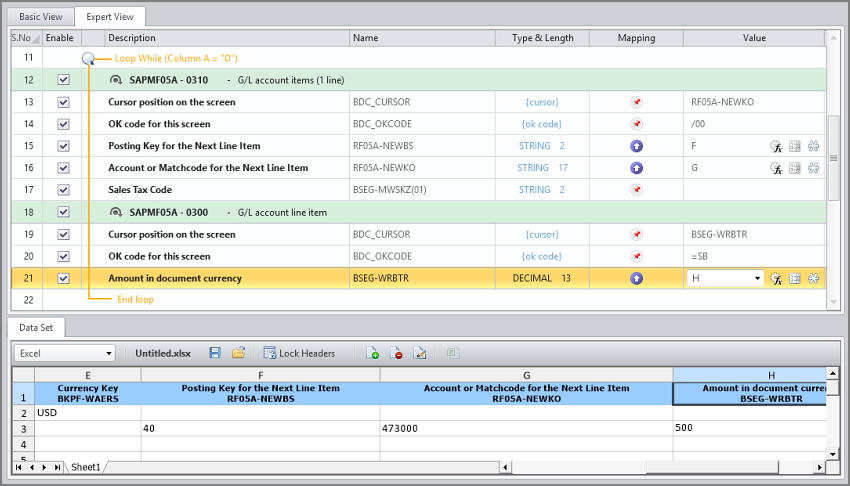Click the delete row icon in Data Set toolbar
This screenshot has height=486, width=850.
pos(397,353)
